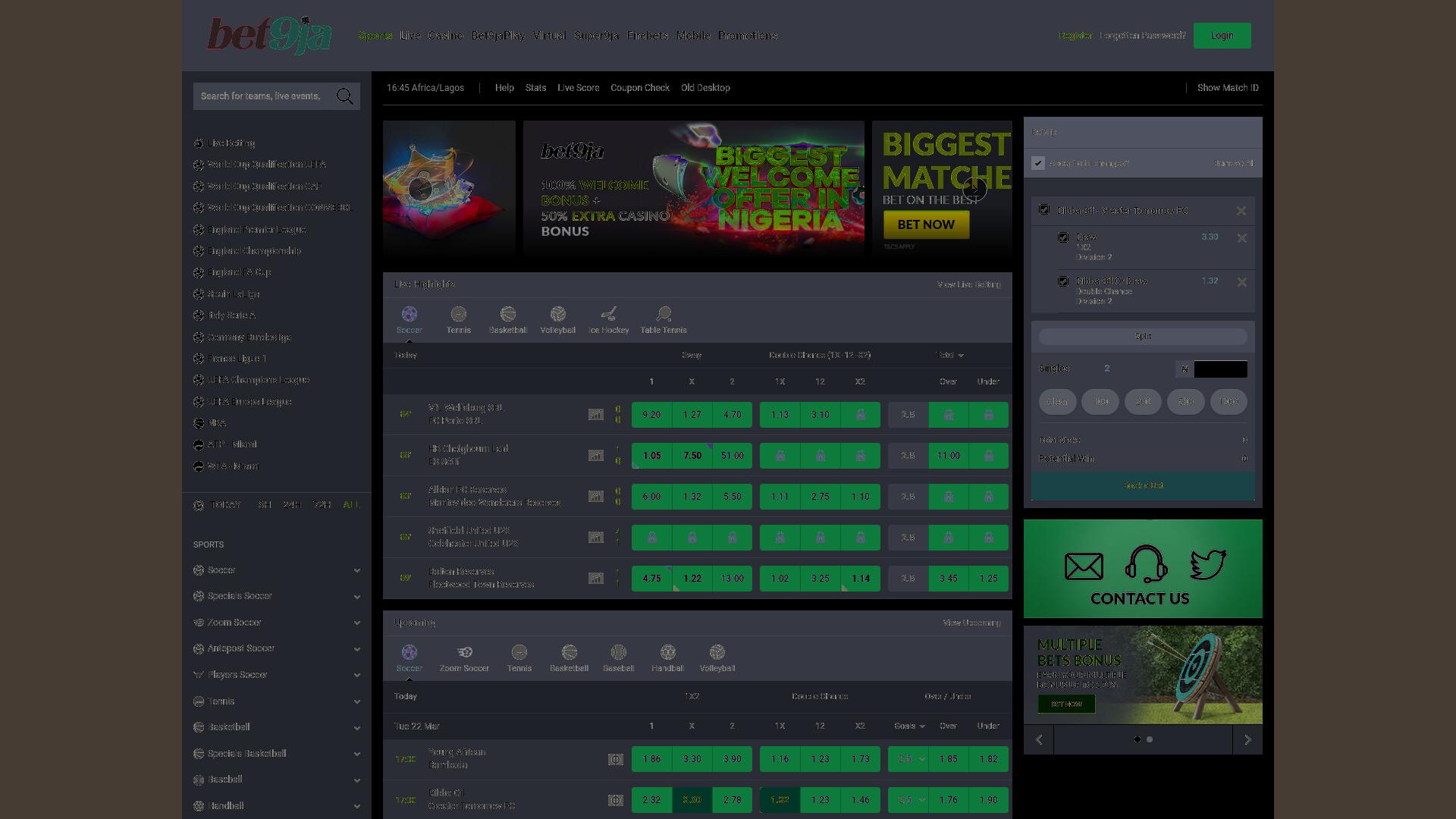The height and width of the screenshot is (819, 1456).
Task: Choose Zoom Soccer icon in Upcoming
Action: tap(464, 652)
